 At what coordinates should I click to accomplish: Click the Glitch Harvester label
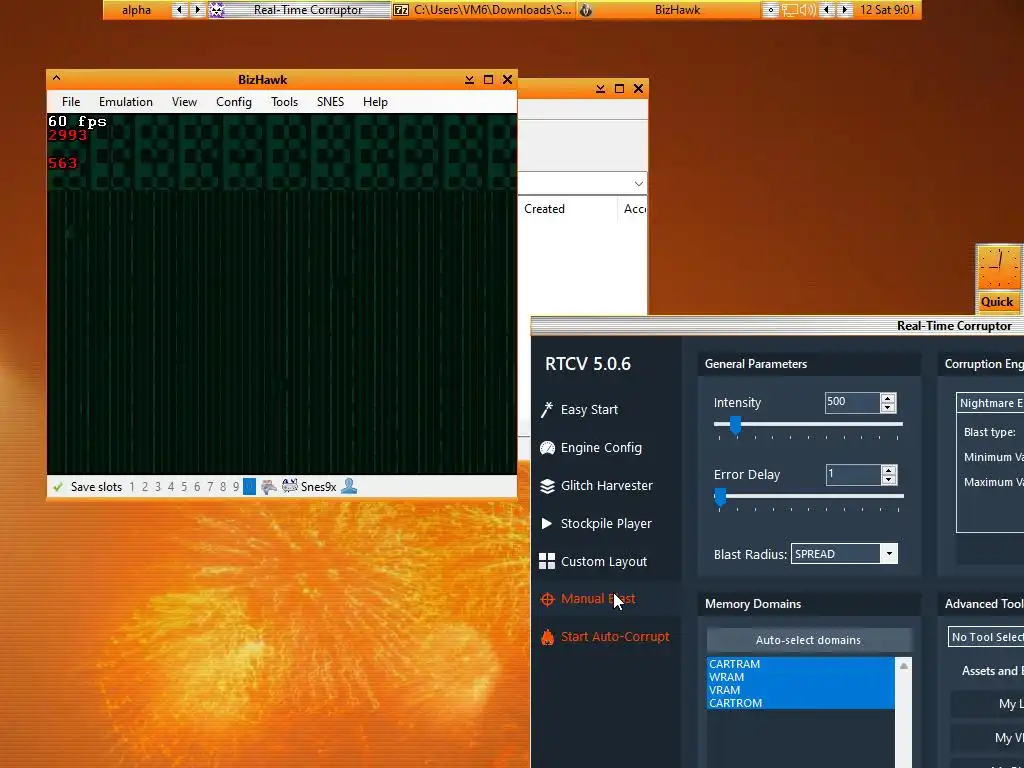607,485
